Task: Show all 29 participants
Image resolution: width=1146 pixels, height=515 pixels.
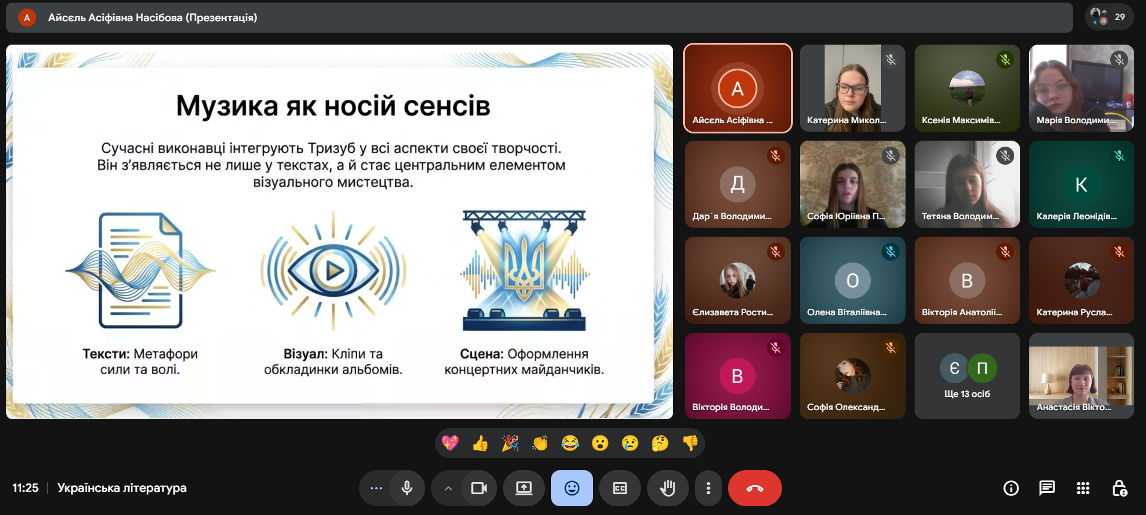Action: tap(1109, 17)
